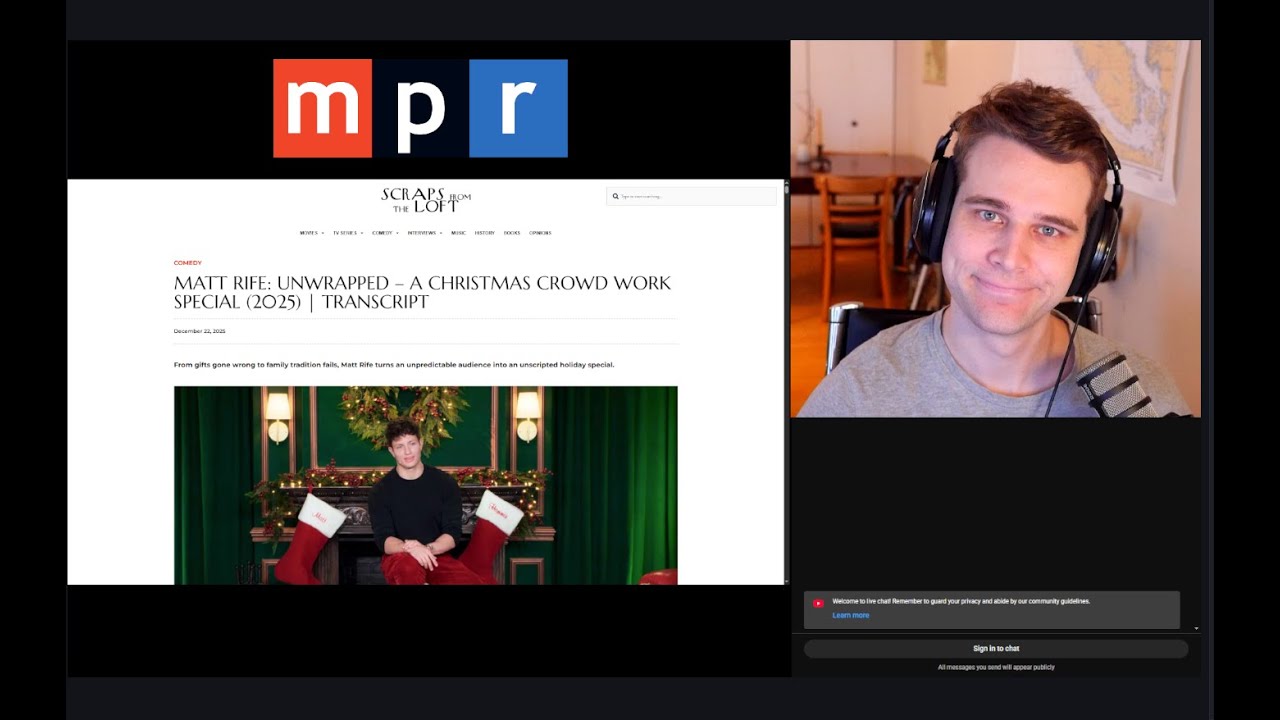
Task: Expand the Interviews menu dropdown
Action: tap(424, 233)
